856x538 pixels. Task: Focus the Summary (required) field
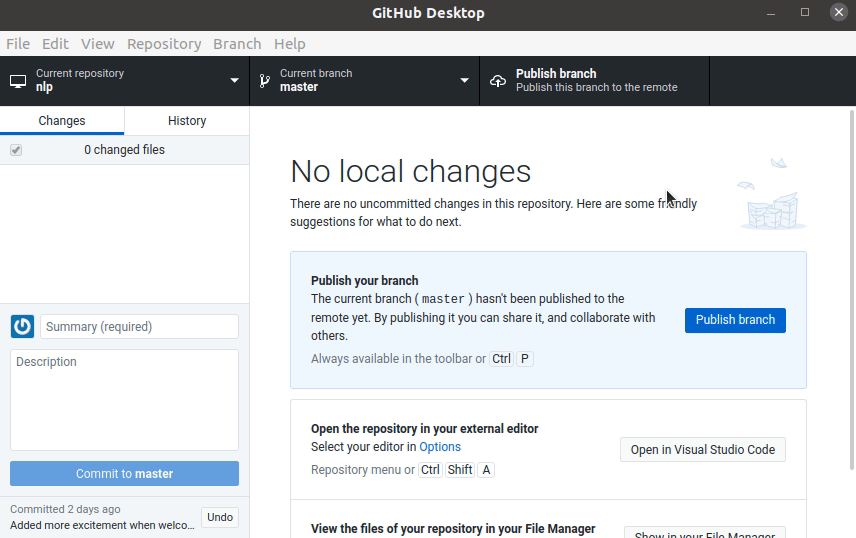point(139,327)
